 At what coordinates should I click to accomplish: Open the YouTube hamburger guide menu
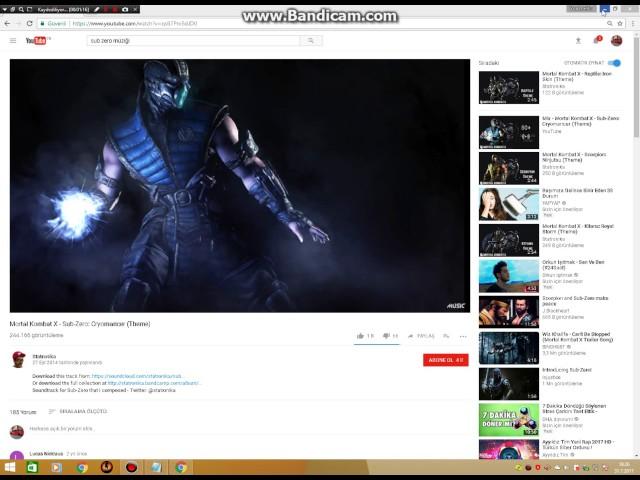click(x=13, y=40)
